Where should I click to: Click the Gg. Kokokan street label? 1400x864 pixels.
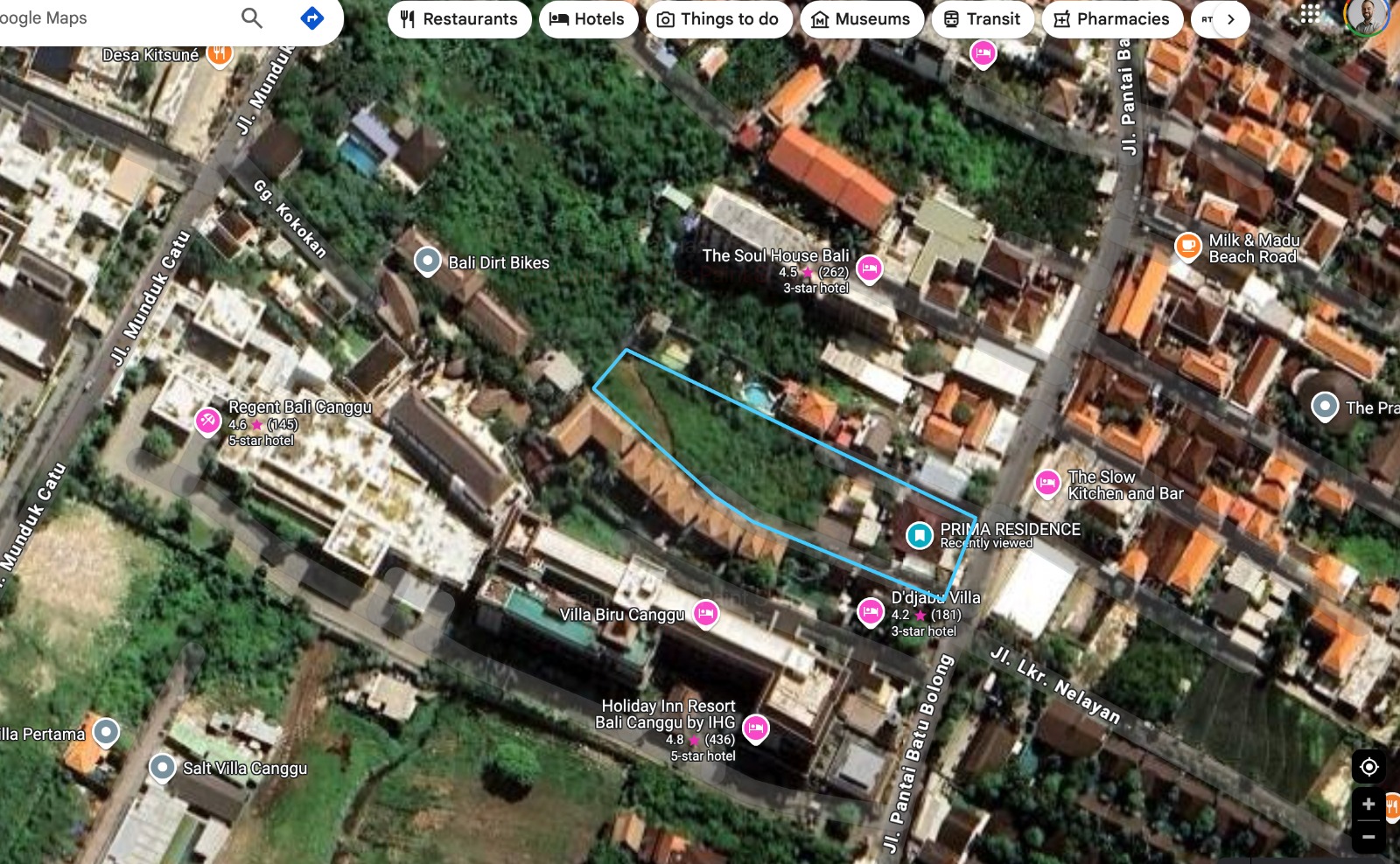[290, 219]
